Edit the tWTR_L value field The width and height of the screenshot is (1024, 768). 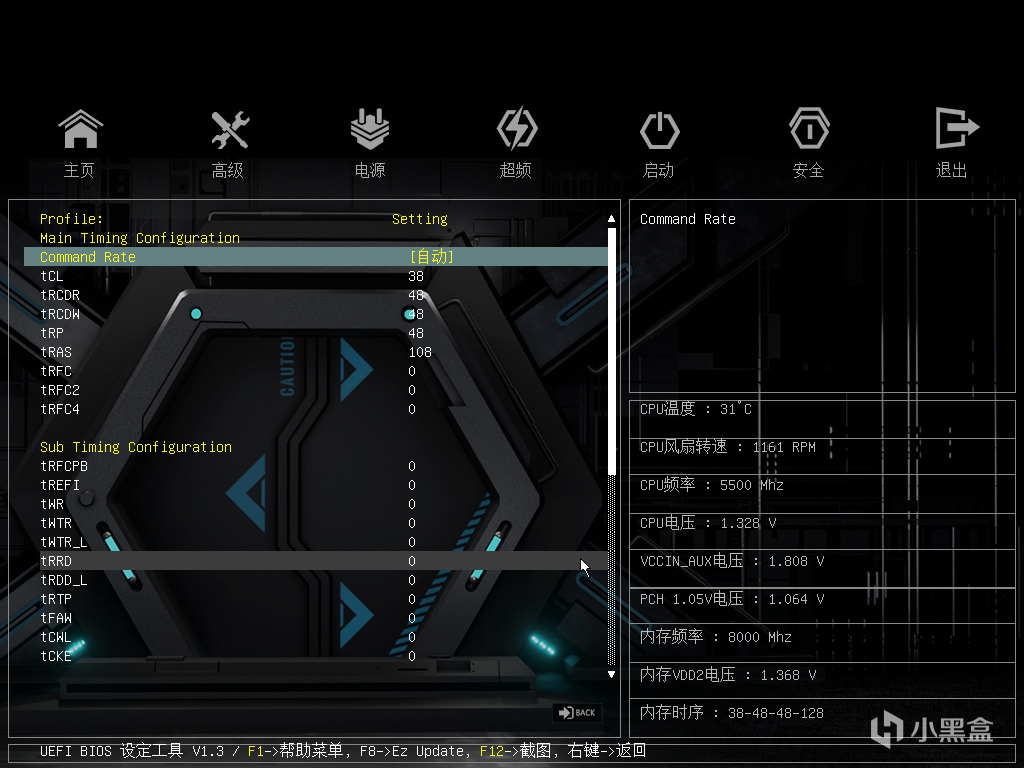click(412, 542)
